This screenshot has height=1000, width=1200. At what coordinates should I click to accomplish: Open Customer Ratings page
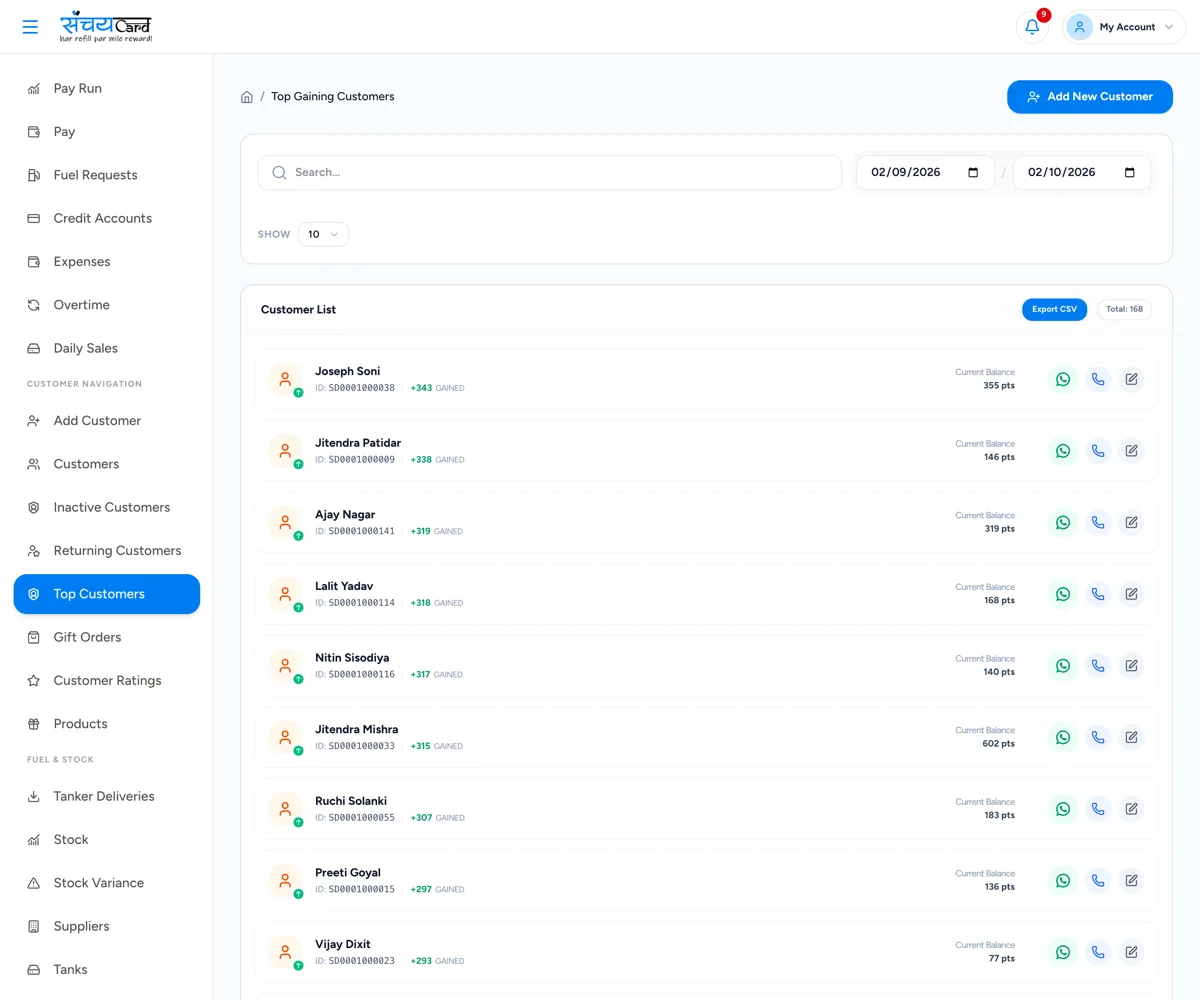point(107,680)
